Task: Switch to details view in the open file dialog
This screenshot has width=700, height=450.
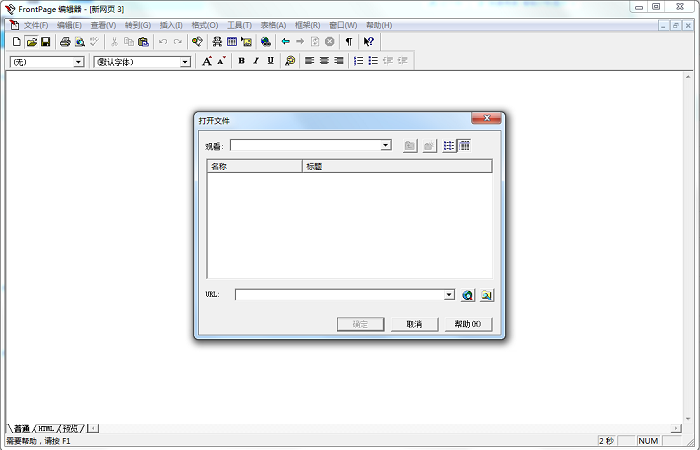Action: [x=465, y=146]
